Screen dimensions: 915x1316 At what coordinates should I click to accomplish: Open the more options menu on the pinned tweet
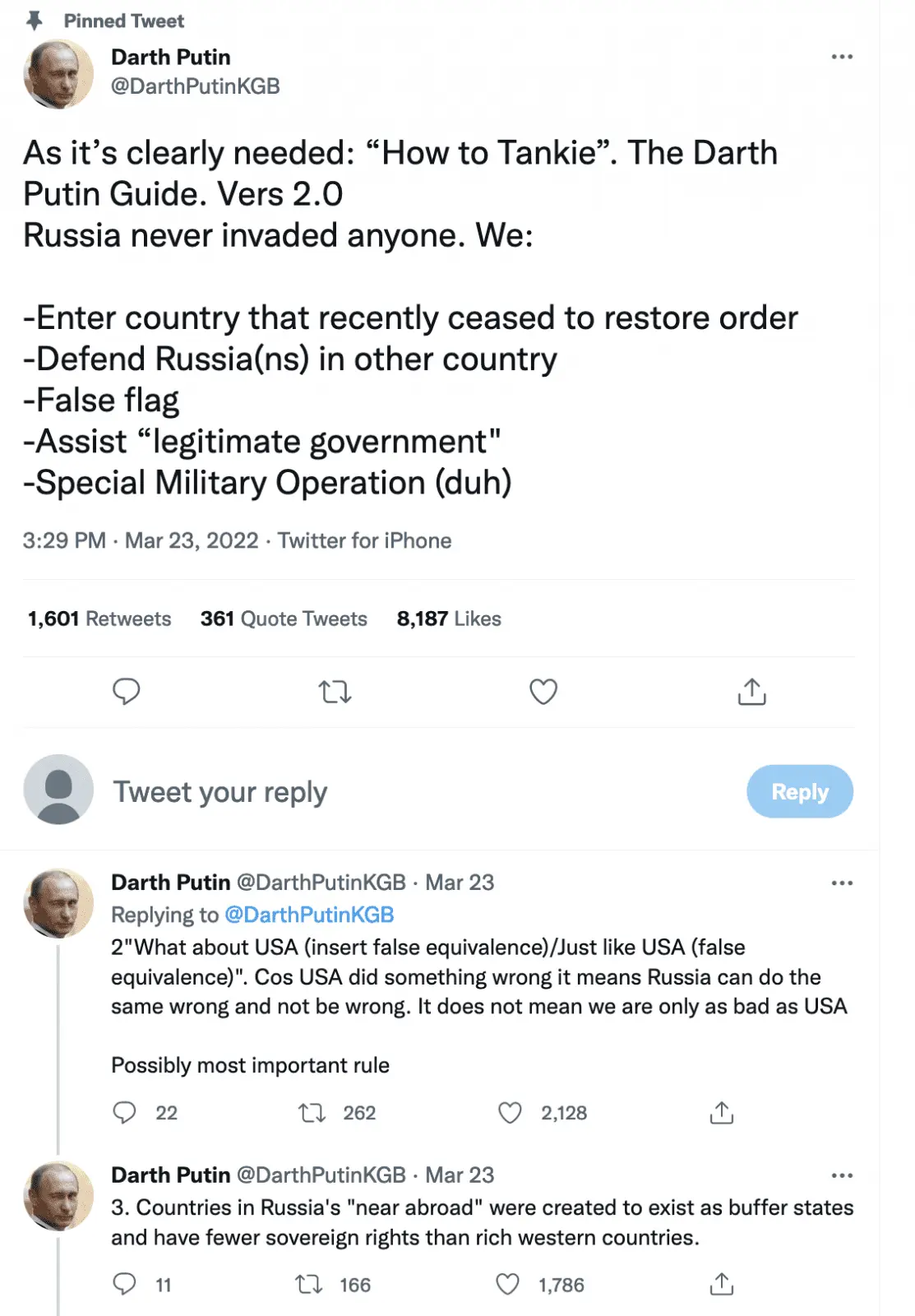842,57
